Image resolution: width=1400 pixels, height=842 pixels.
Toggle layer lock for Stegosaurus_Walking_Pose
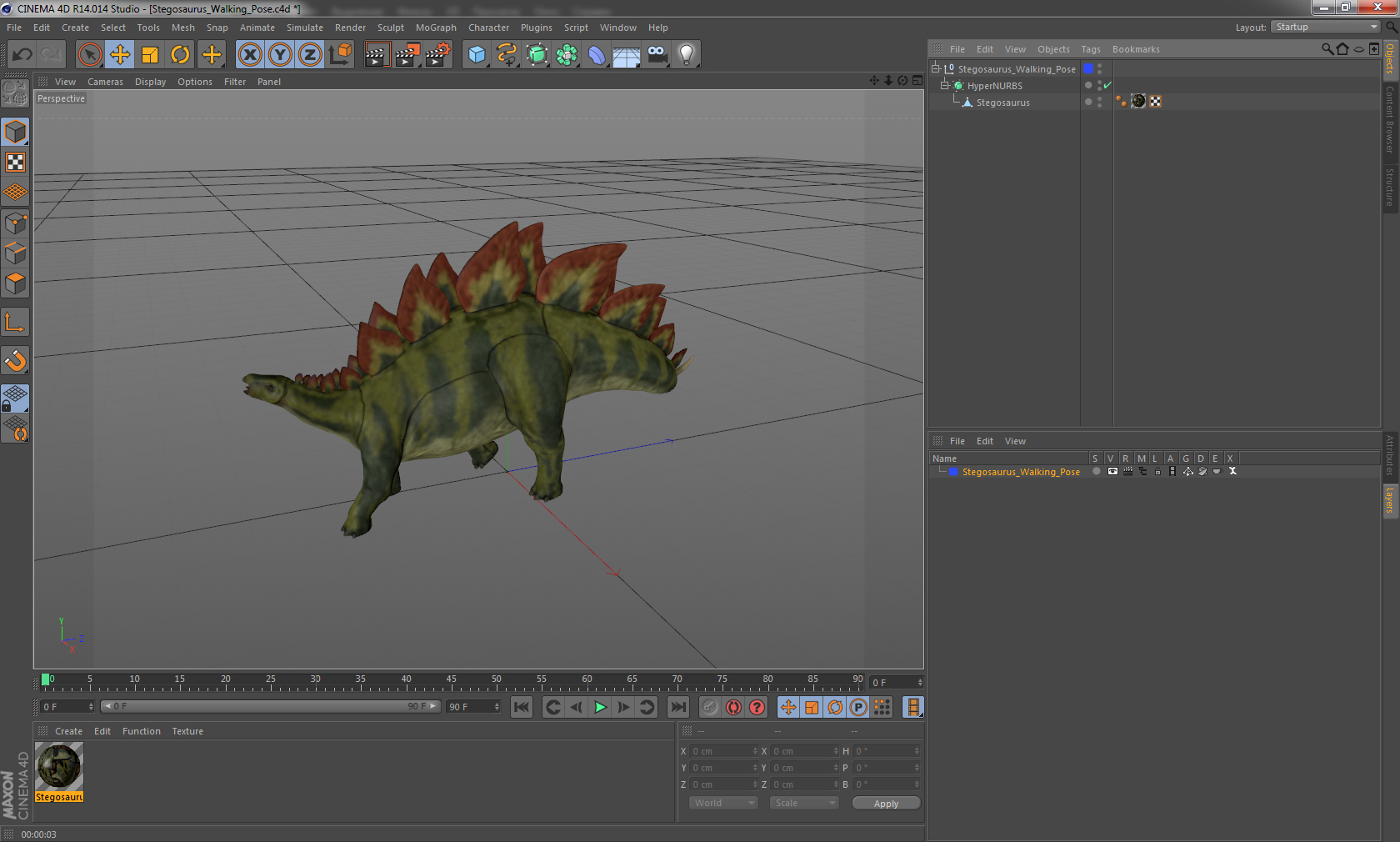(1157, 471)
